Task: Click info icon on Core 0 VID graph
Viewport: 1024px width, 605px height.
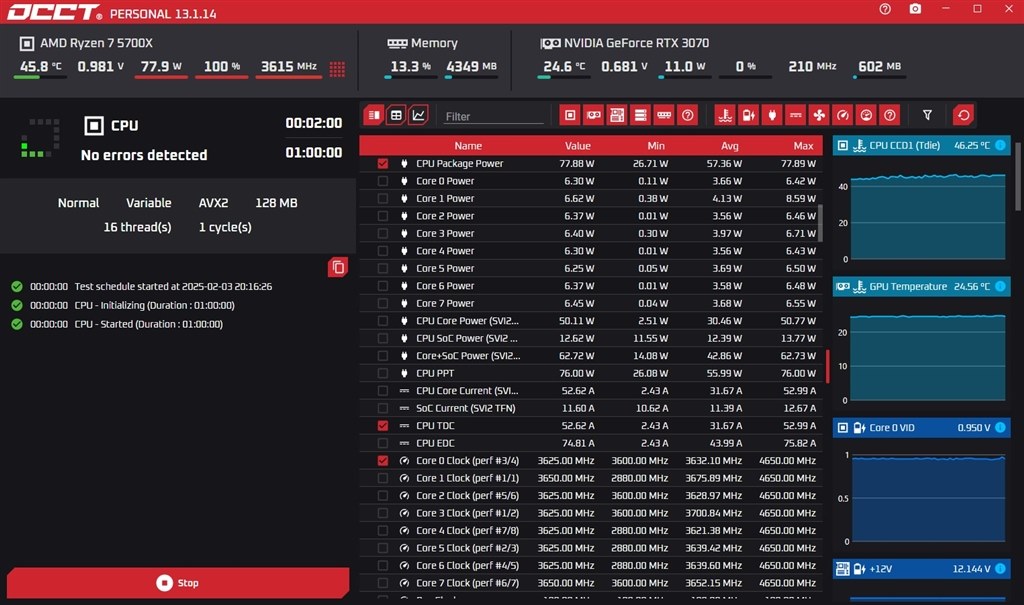Action: coord(1000,427)
